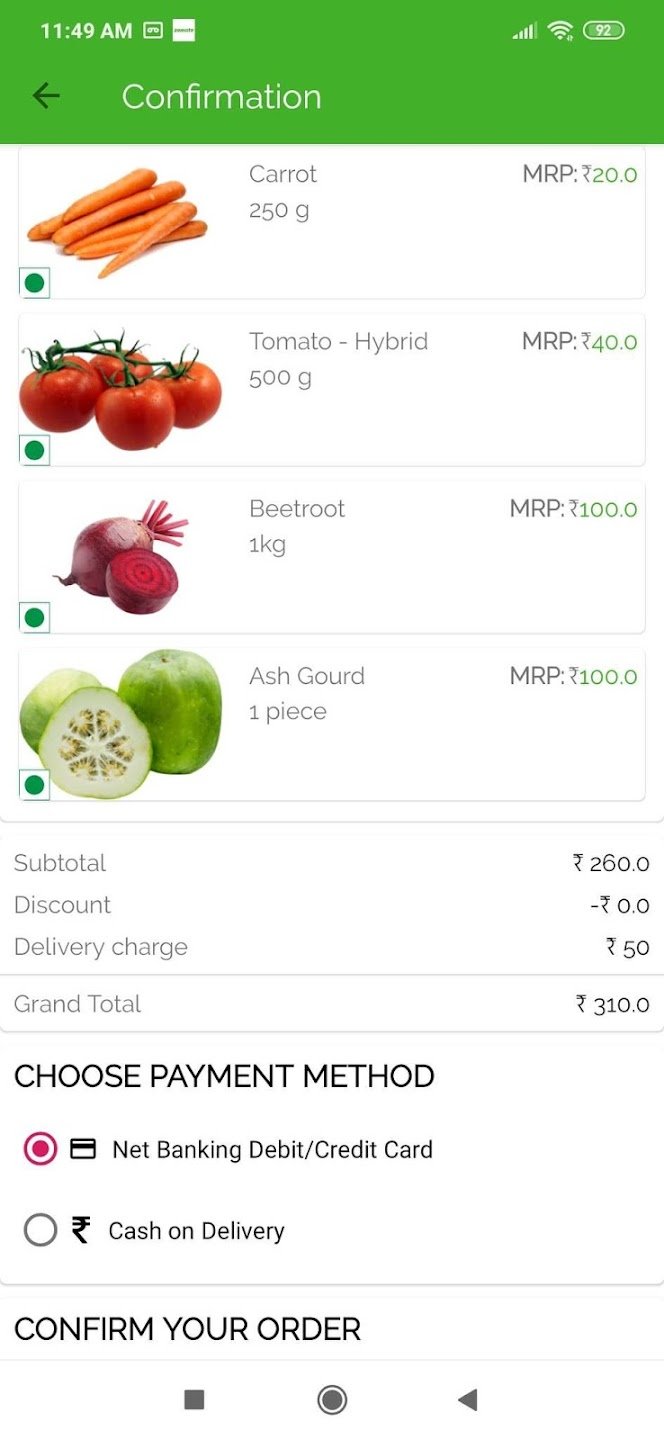Tap the Ash Gourd MRP price
Screen dimensions: 664x1440
573,676
